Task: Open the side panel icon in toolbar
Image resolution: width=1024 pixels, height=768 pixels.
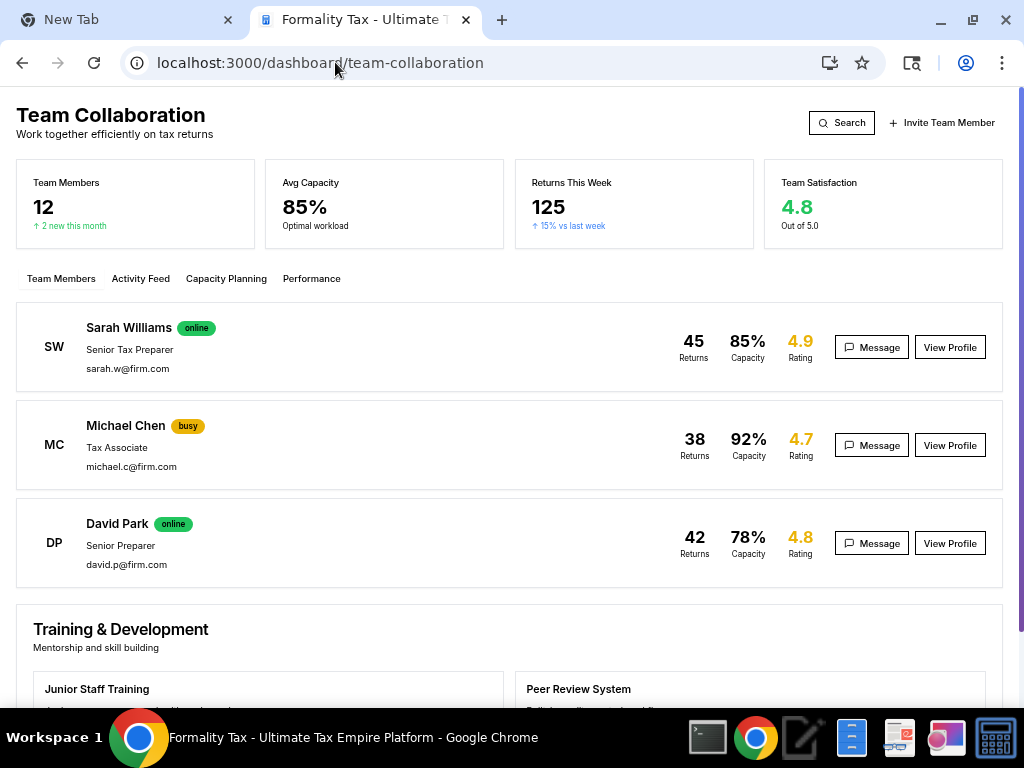Action: point(911,63)
